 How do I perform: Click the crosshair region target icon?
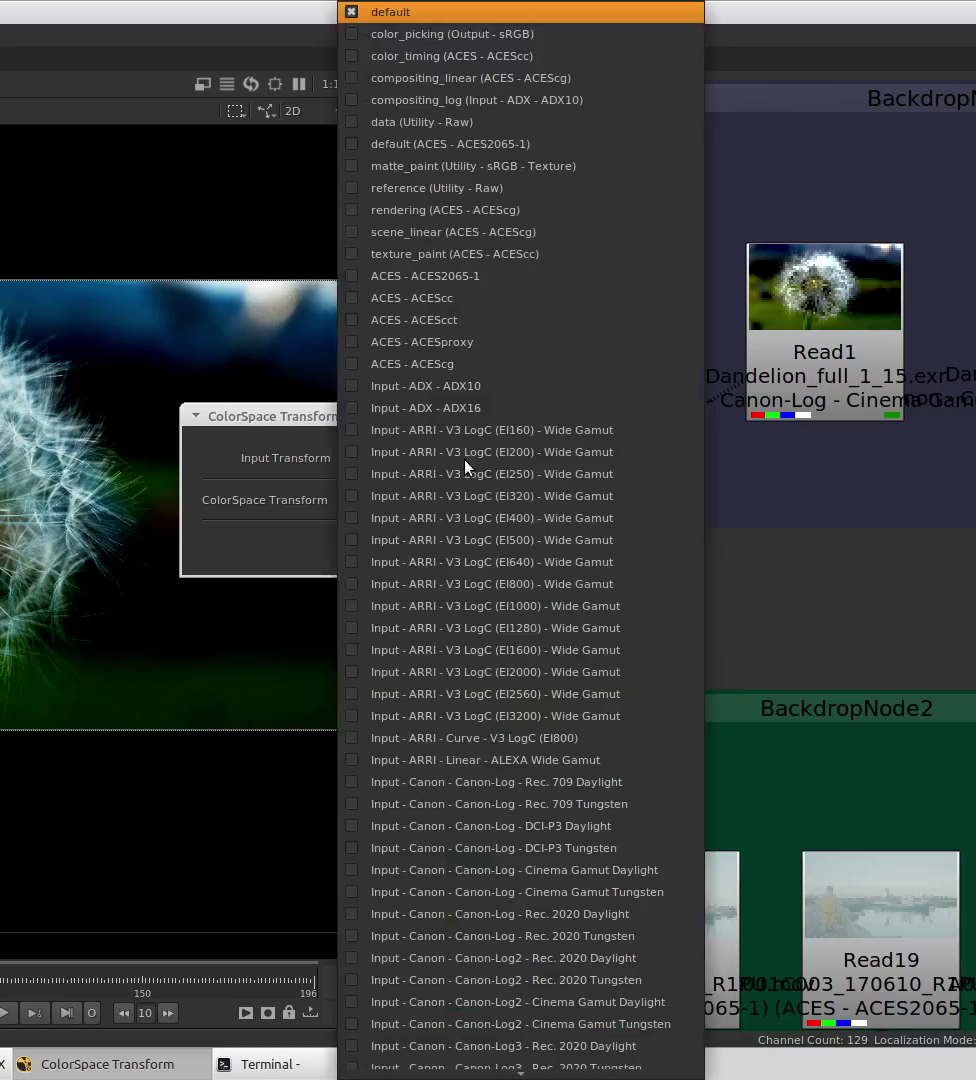275,84
